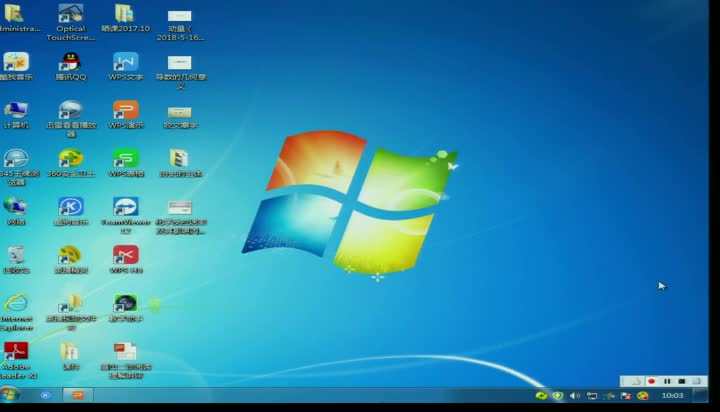Launch the Xunlei video player shortcut

pos(71,119)
